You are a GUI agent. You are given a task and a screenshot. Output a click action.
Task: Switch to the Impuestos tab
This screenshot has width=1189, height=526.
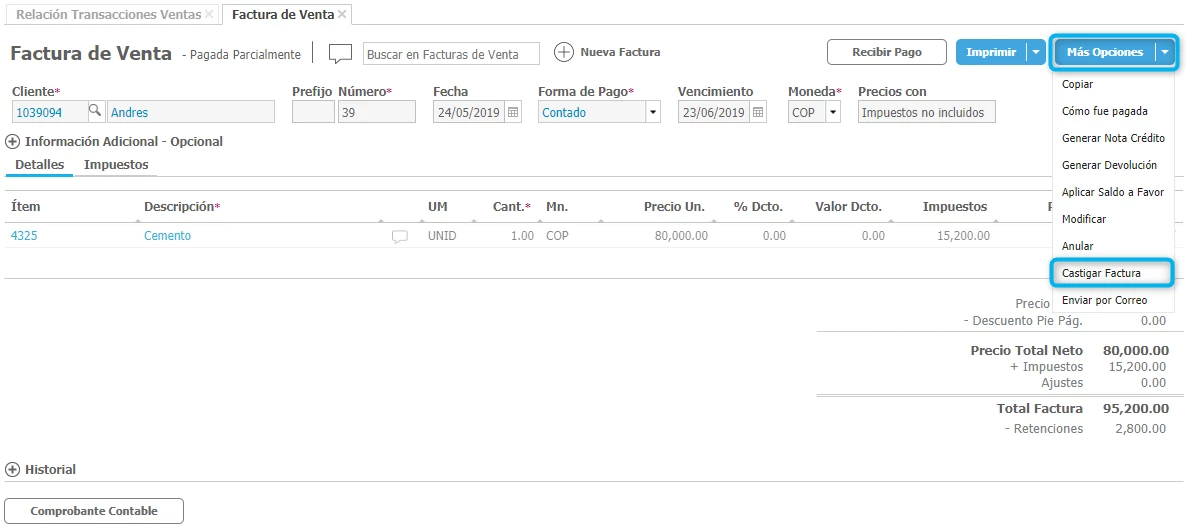116,165
